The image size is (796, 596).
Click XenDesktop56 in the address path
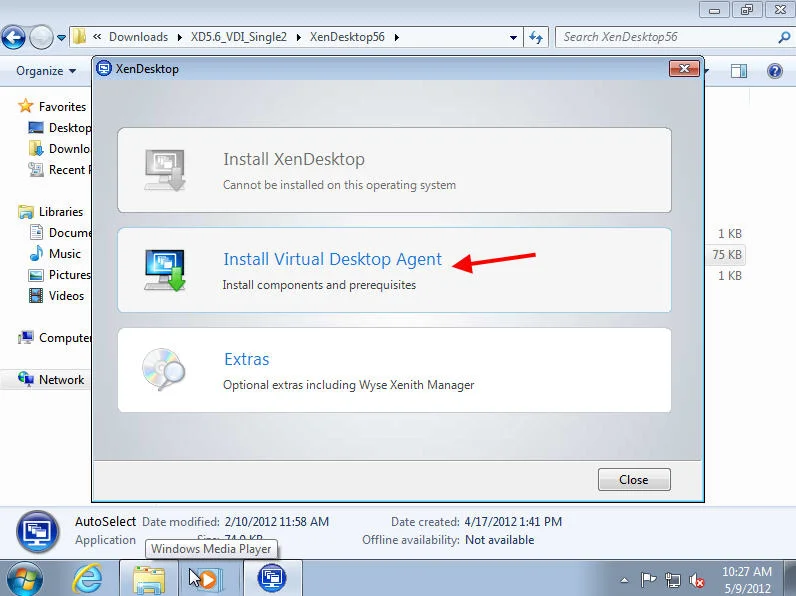pos(347,37)
